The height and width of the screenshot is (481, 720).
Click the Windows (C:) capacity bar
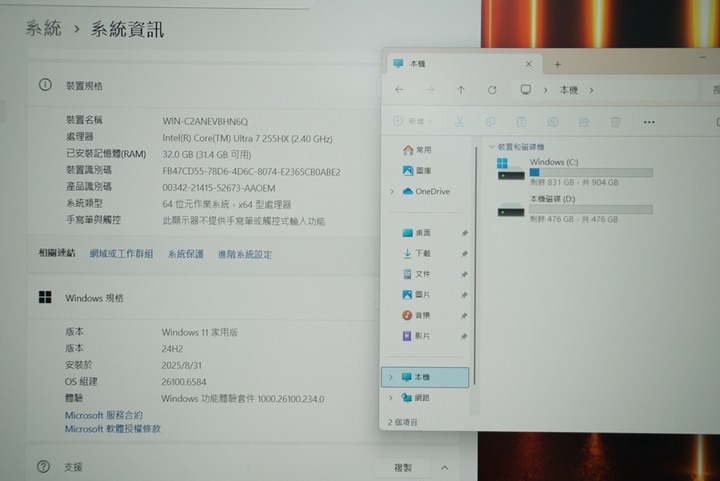pos(591,173)
